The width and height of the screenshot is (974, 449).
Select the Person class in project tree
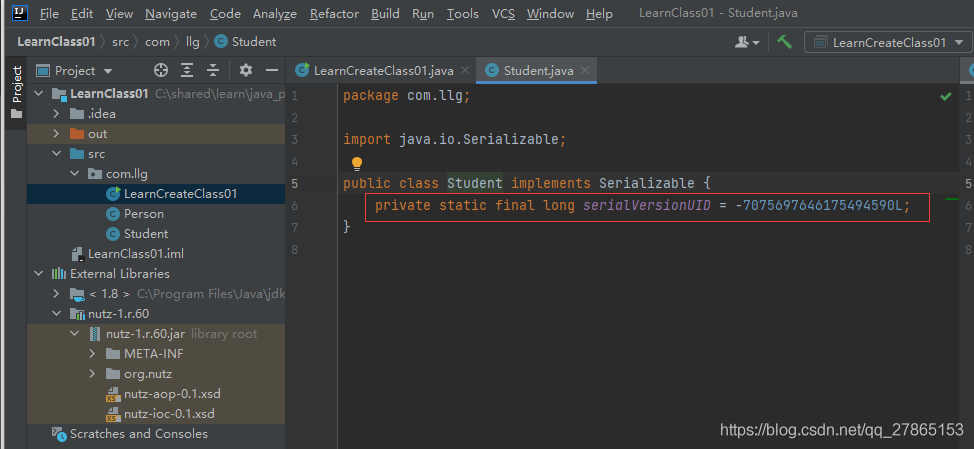click(143, 213)
